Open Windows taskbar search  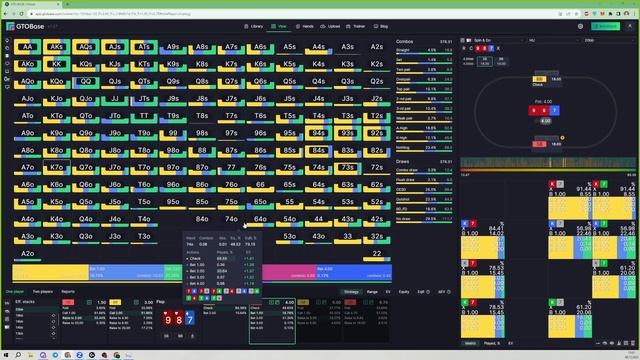[18, 355]
